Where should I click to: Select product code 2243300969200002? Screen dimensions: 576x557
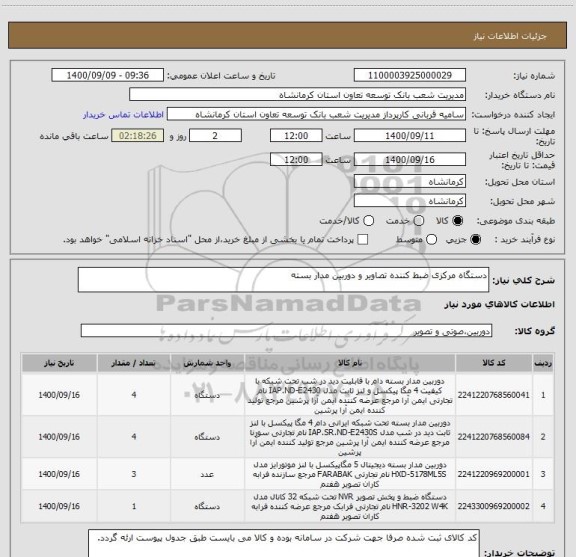pos(493,506)
